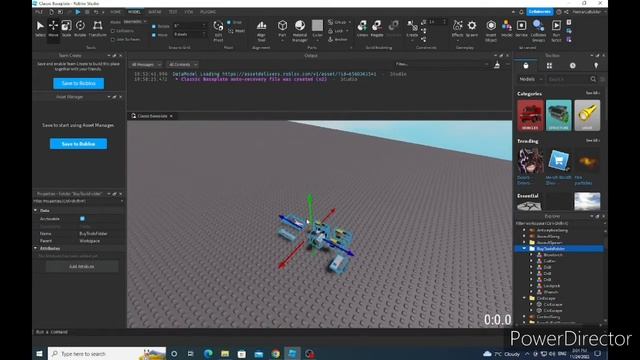The height and width of the screenshot is (360, 640).
Task: Toggle Rotate snapping checkbox
Action: point(154,26)
